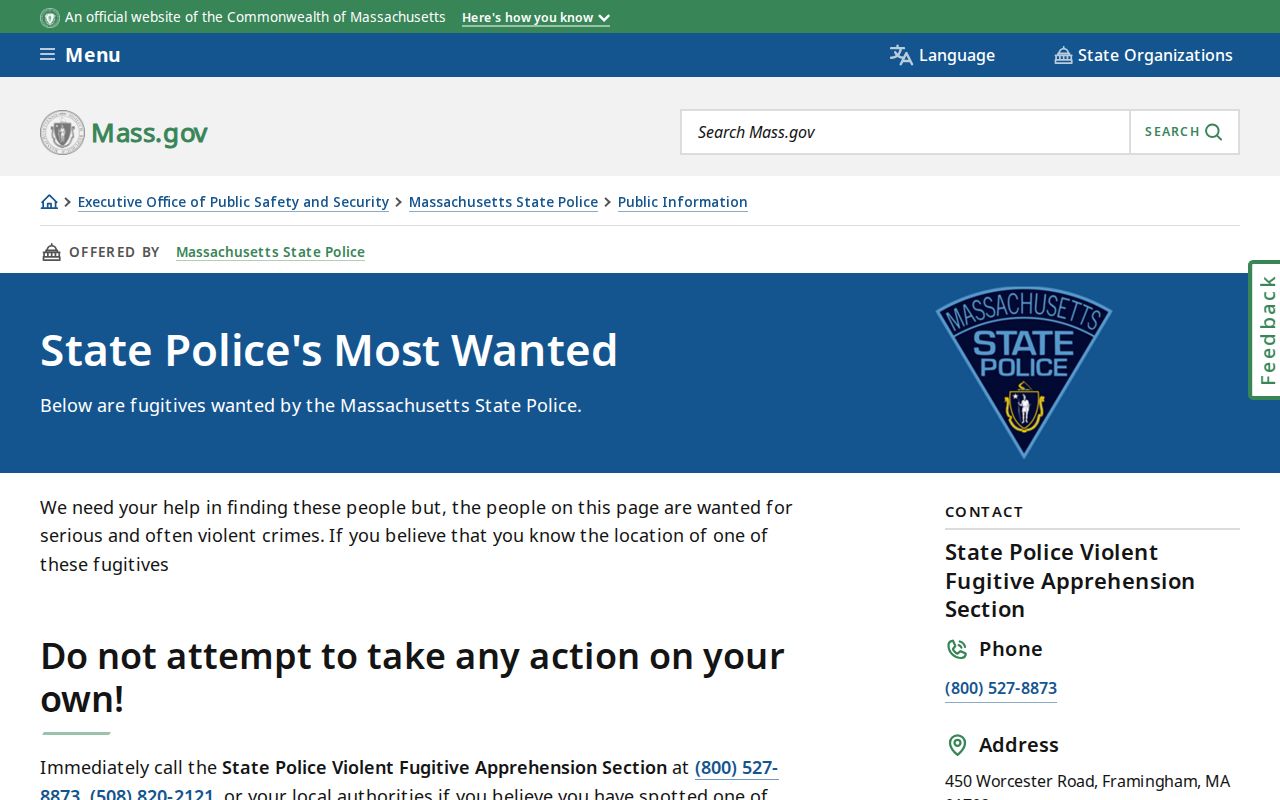The height and width of the screenshot is (800, 1280).
Task: Click the Offered By building icon
Action: (x=51, y=252)
